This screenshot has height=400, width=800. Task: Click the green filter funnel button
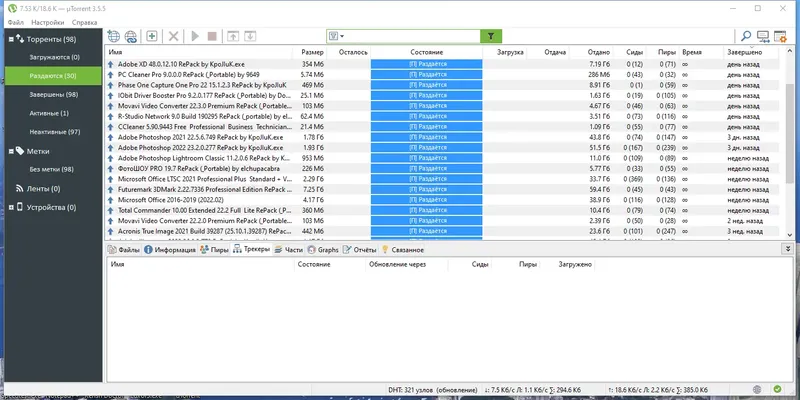pyautogui.click(x=491, y=36)
